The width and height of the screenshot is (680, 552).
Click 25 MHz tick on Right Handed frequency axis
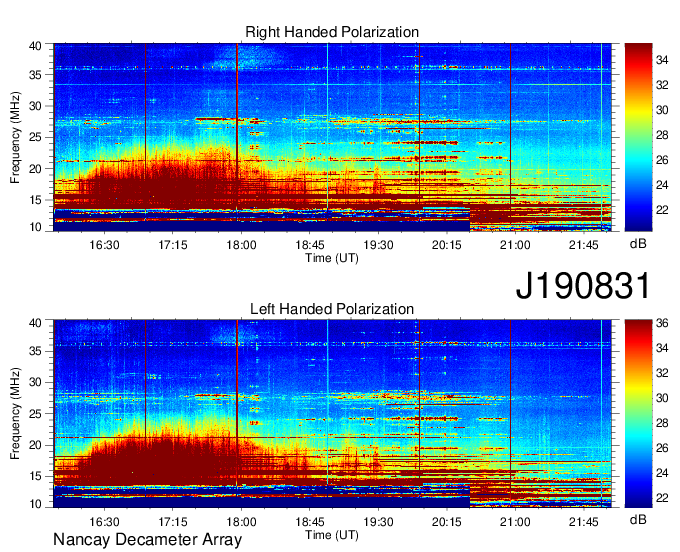pos(35,137)
